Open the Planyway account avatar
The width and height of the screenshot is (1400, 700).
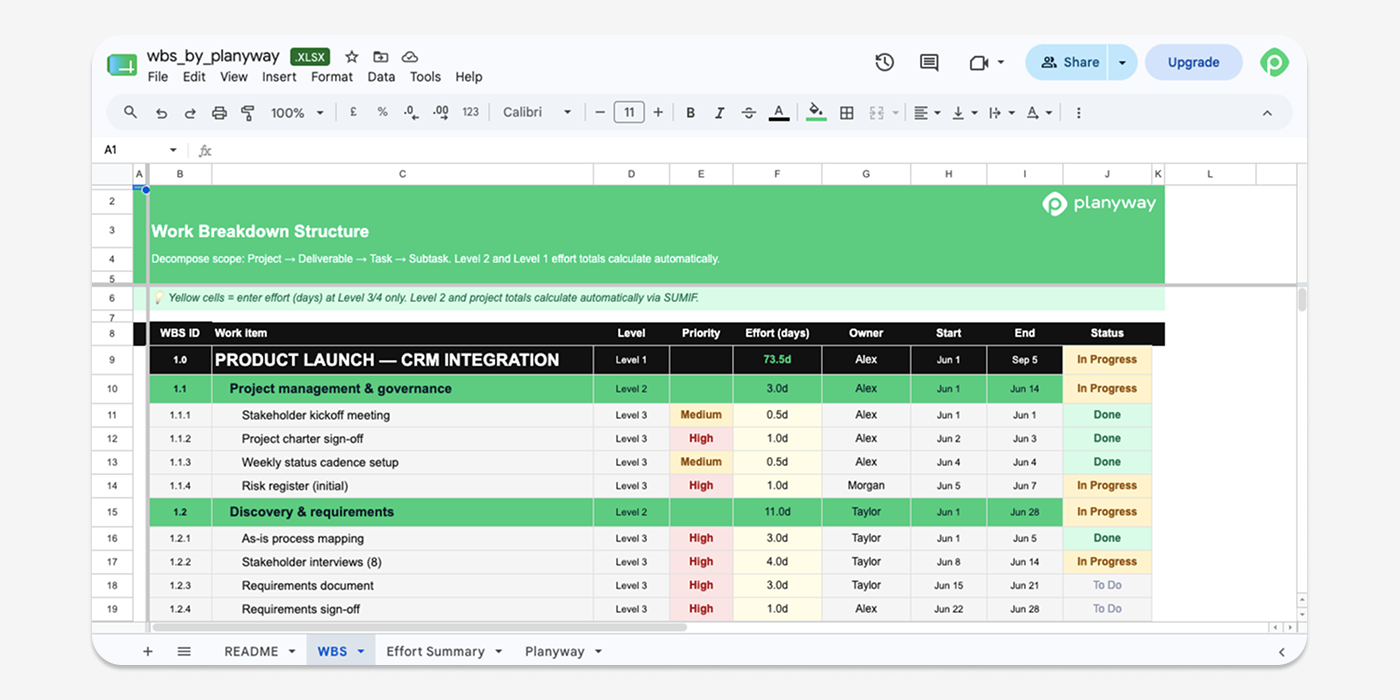1274,62
